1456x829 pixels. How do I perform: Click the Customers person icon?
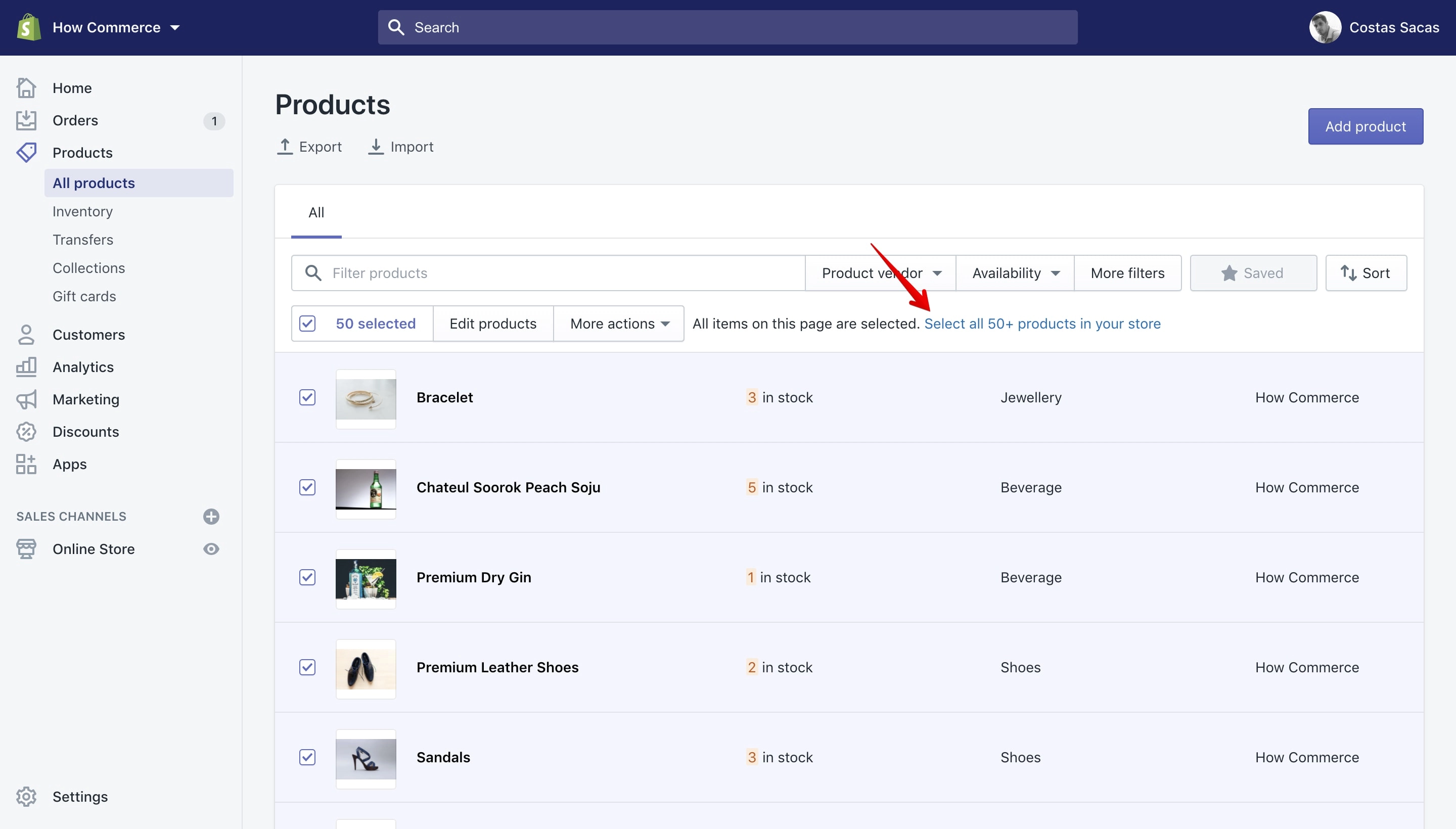pyautogui.click(x=26, y=335)
